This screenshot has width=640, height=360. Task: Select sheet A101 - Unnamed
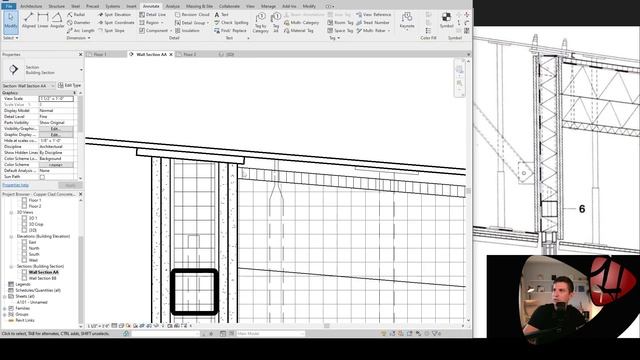pos(32,302)
